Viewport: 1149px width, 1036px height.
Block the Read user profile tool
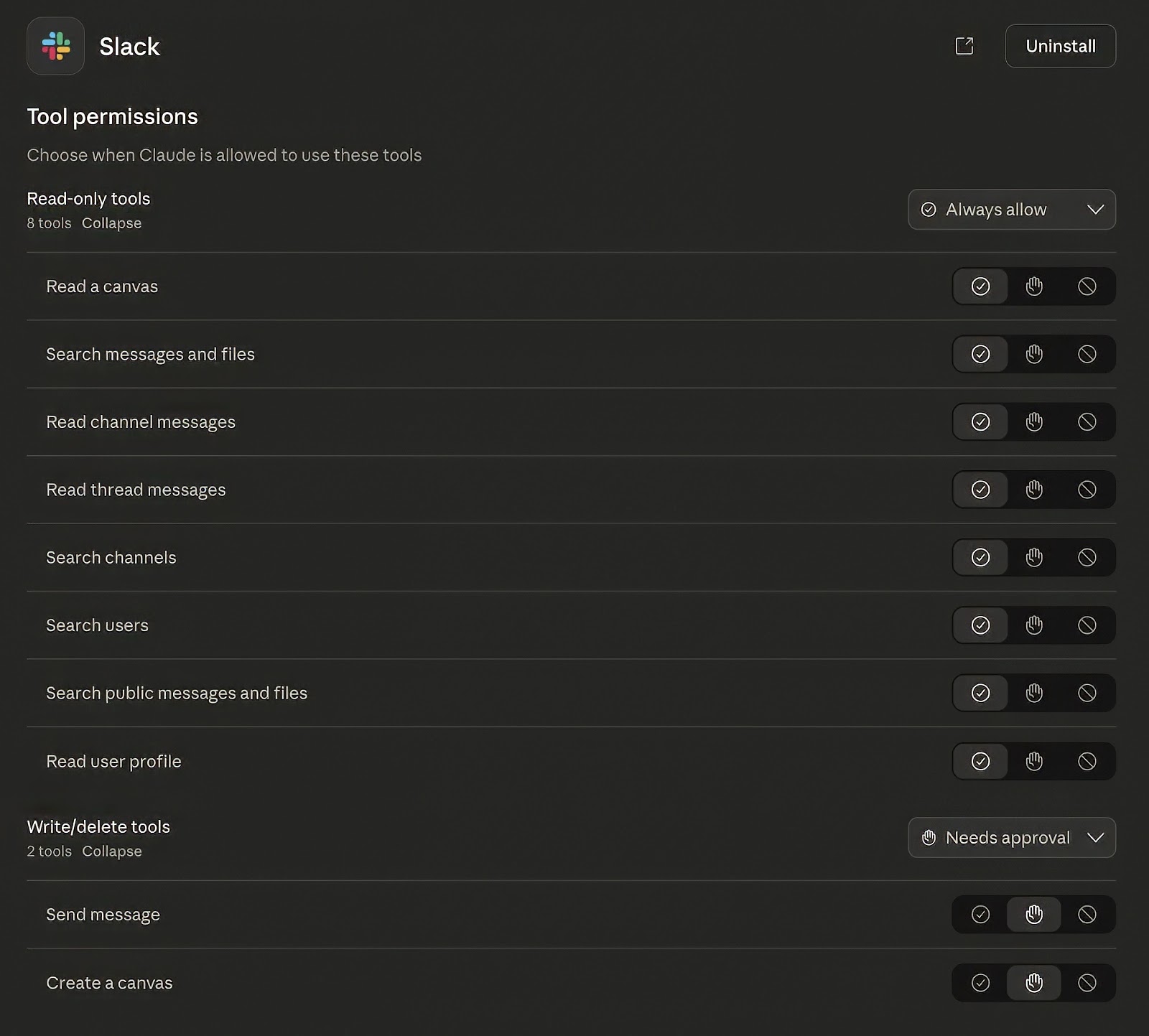pos(1087,761)
